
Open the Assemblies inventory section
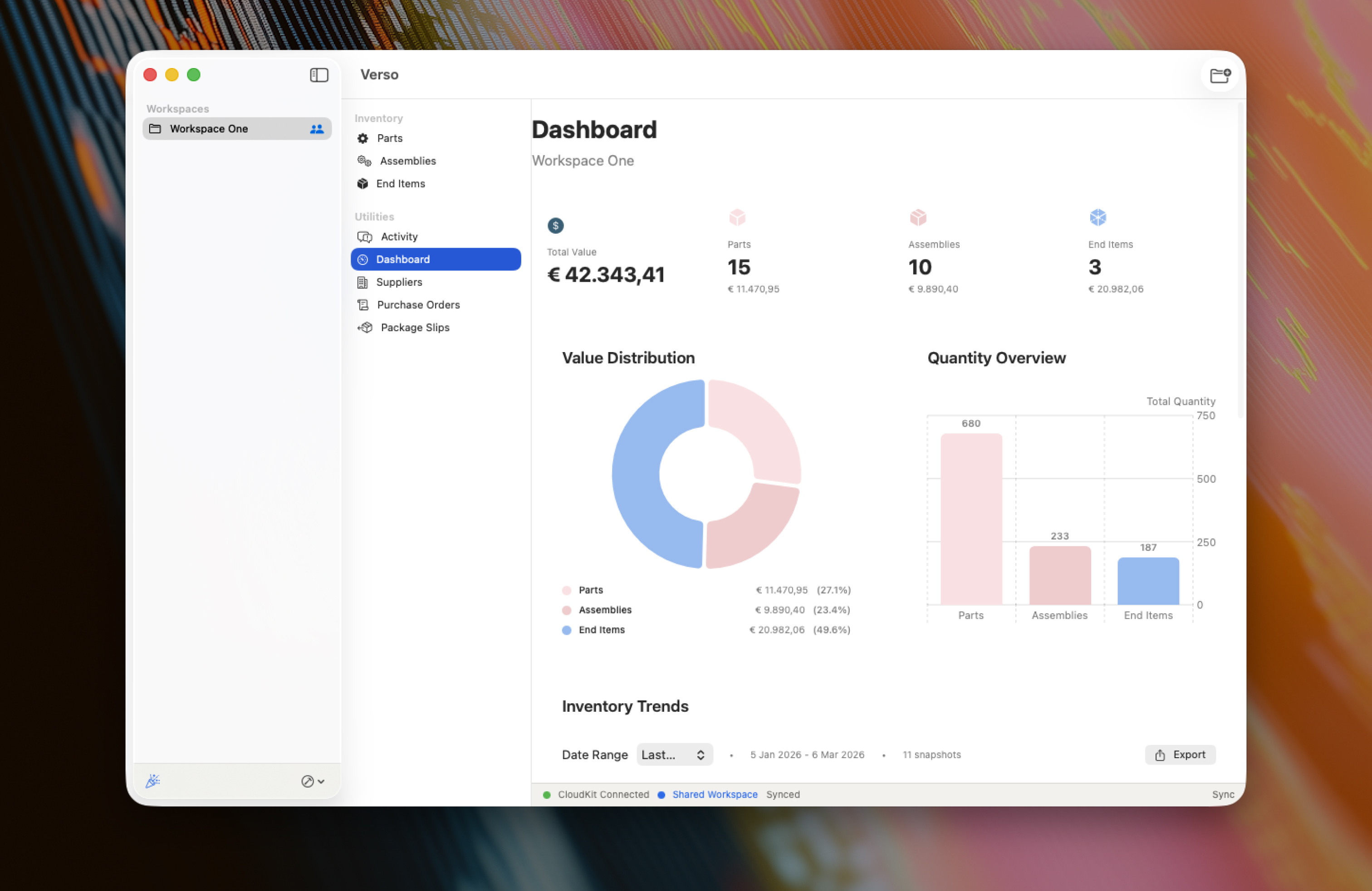point(407,161)
